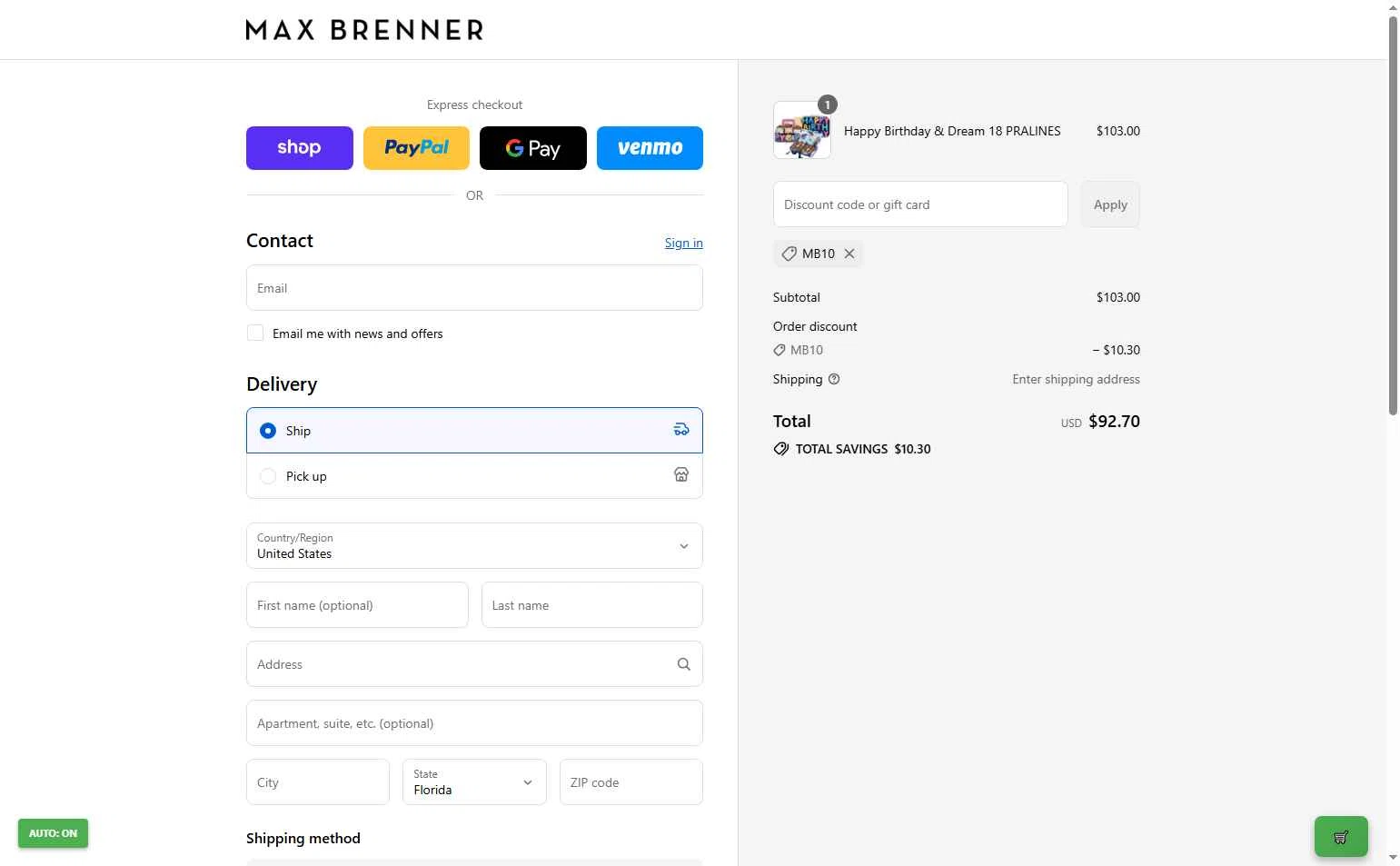Pay with the Shop Pay button
The width and height of the screenshot is (1400, 866).
click(x=299, y=148)
